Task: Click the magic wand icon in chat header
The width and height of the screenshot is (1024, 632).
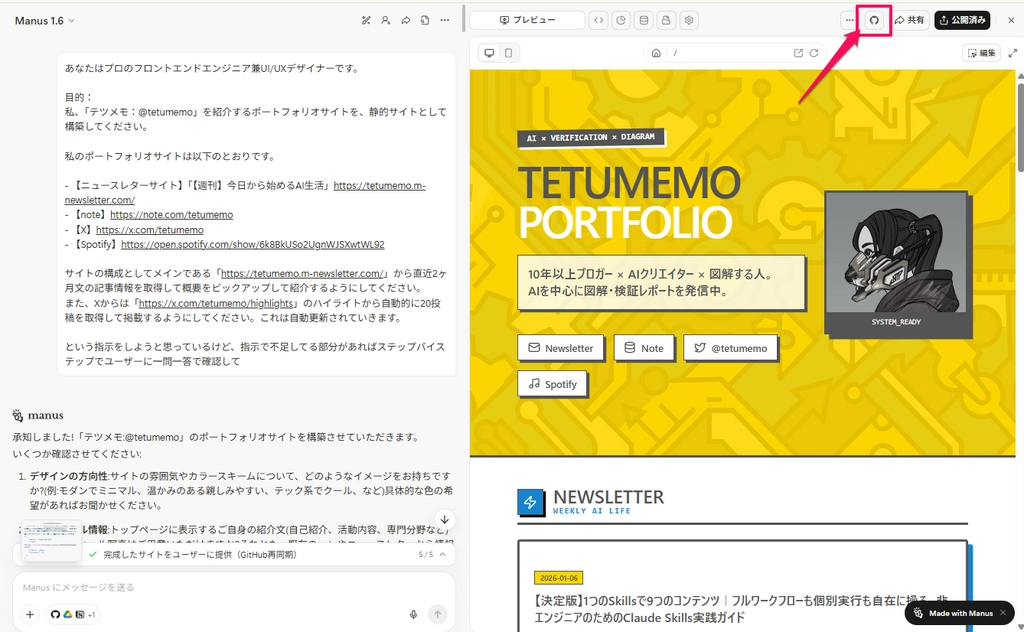Action: (366, 20)
